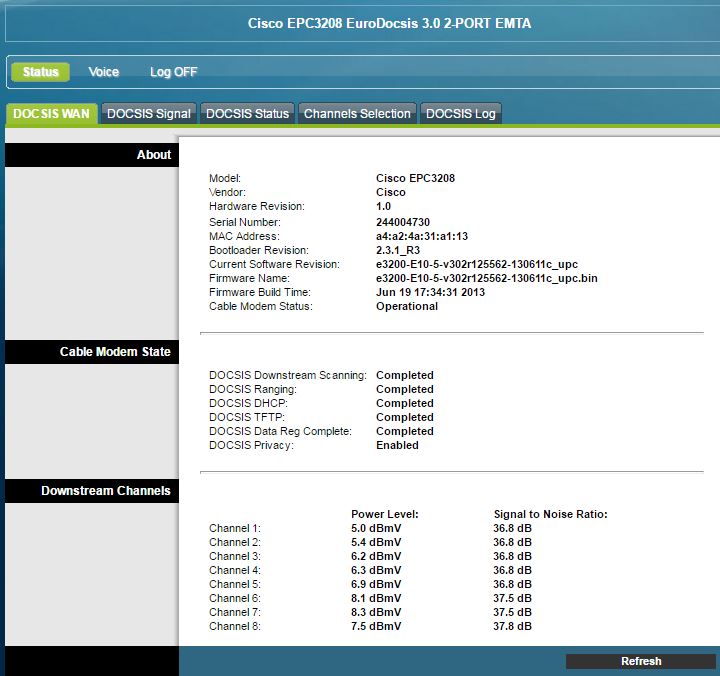
Task: Open the DOCSIS Status tab
Action: point(247,114)
